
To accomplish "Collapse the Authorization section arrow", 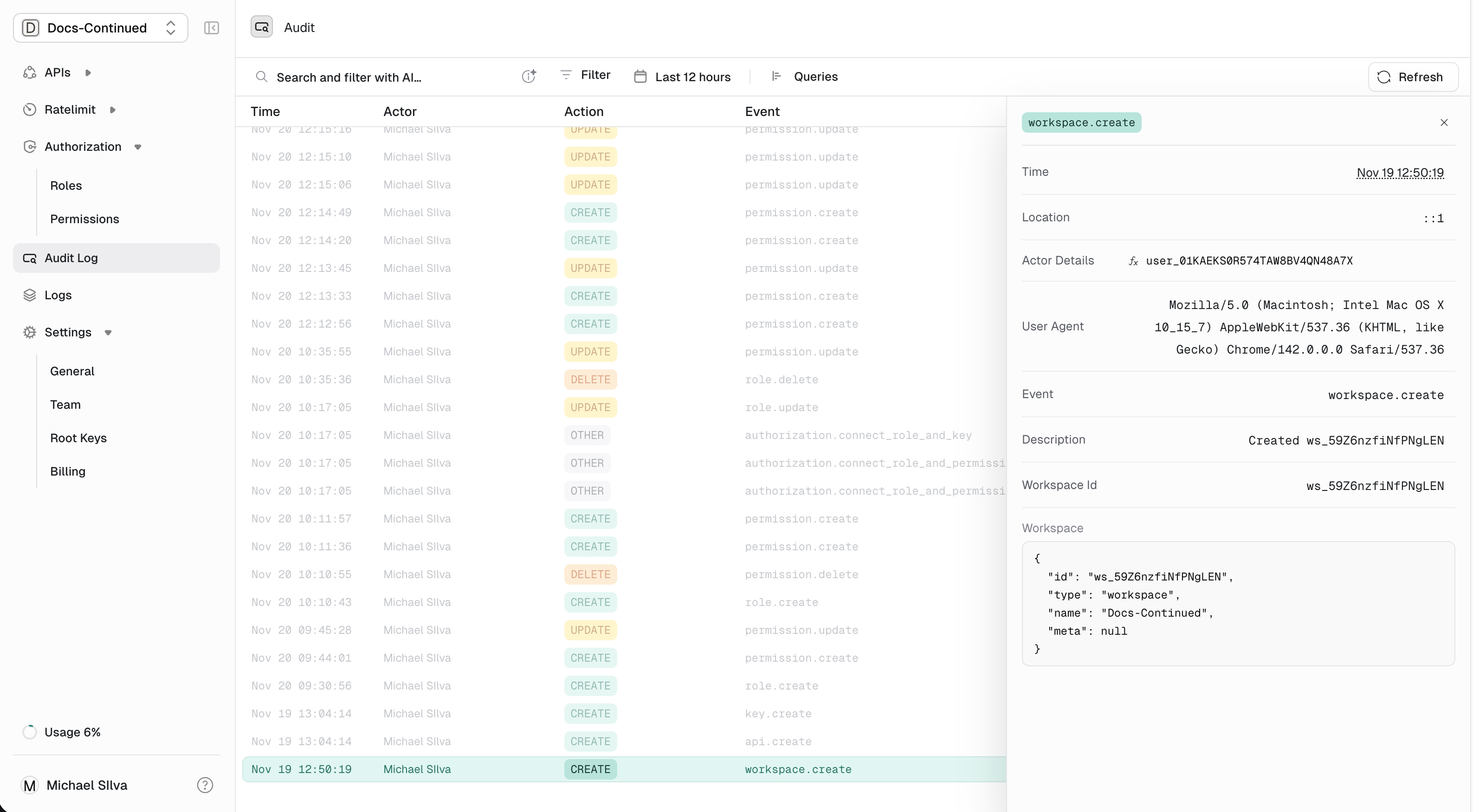I will tap(138, 147).
